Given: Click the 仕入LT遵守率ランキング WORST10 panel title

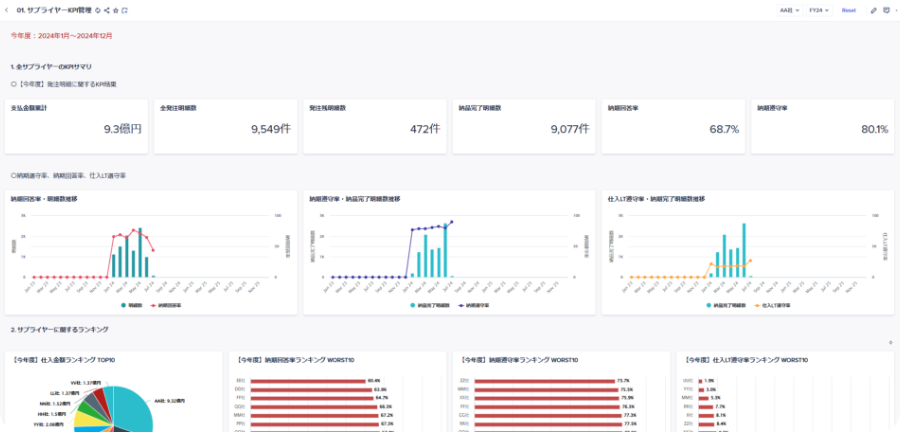Looking at the screenshot, I should pos(745,360).
